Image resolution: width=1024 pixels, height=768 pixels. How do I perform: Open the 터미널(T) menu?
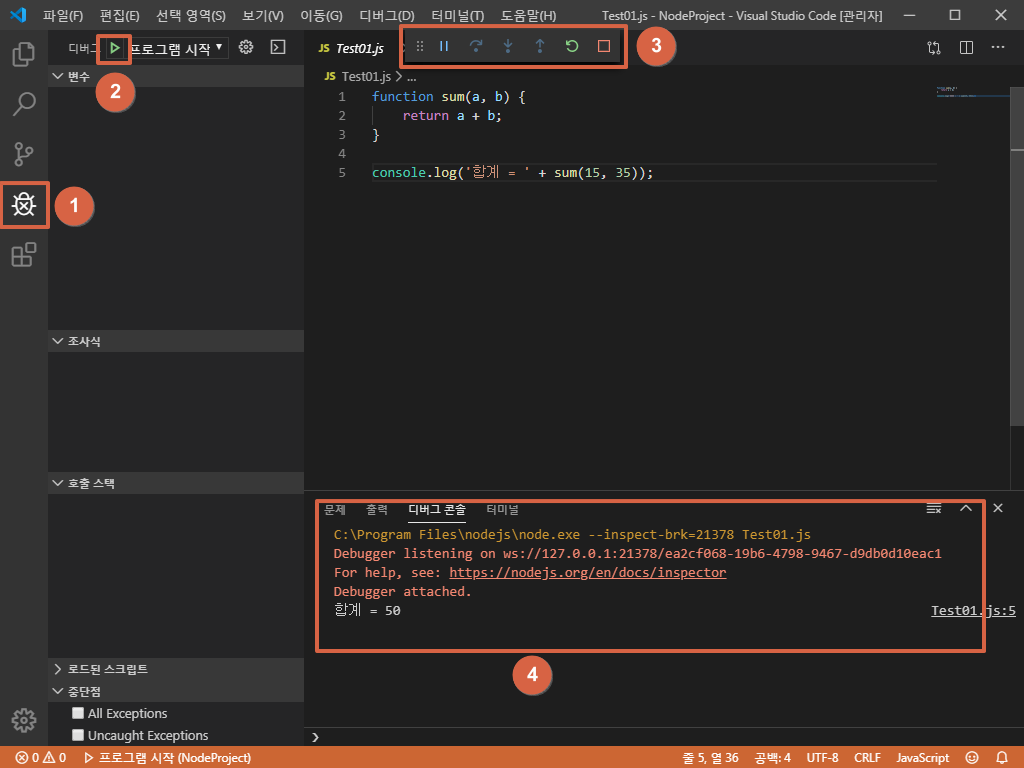coord(458,15)
